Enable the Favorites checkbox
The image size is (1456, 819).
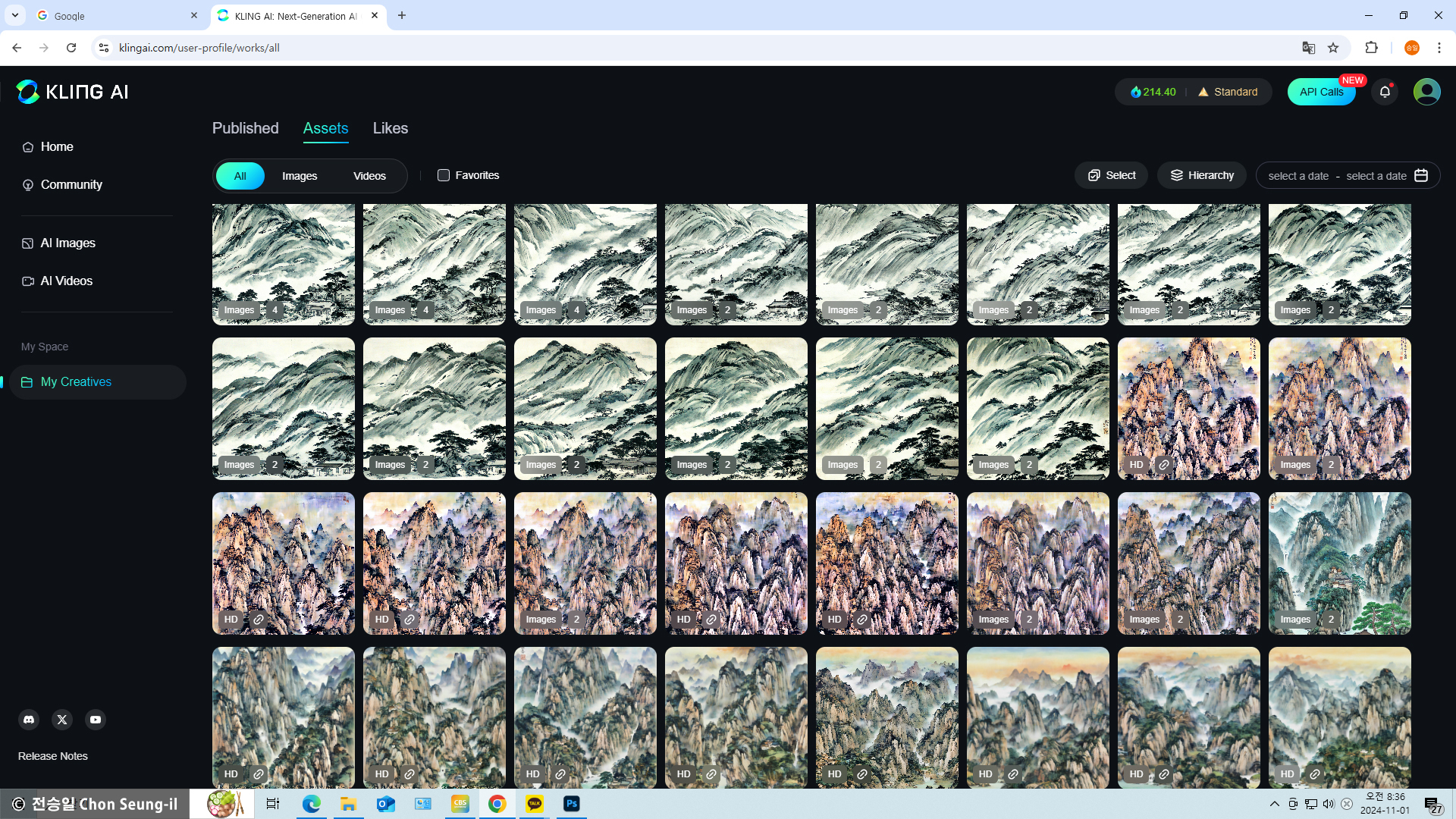coord(444,175)
